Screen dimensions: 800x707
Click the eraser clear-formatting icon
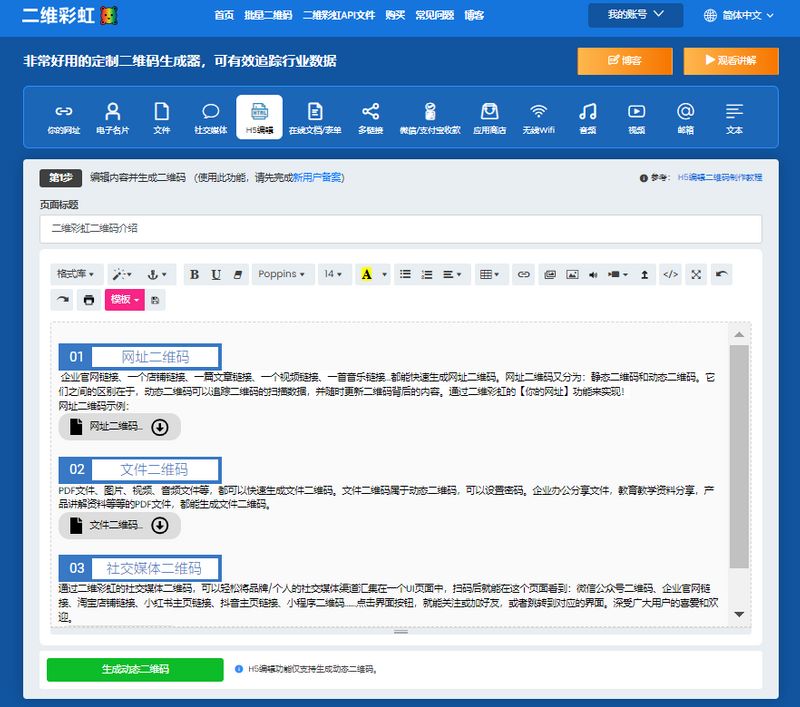tap(238, 274)
